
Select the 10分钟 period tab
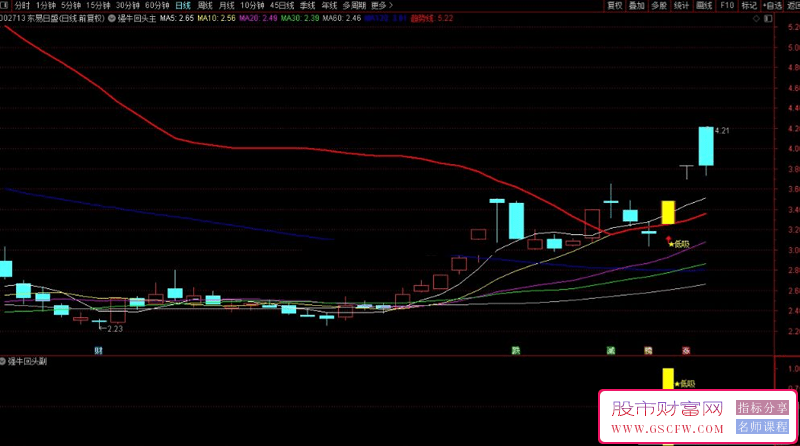pyautogui.click(x=252, y=5)
